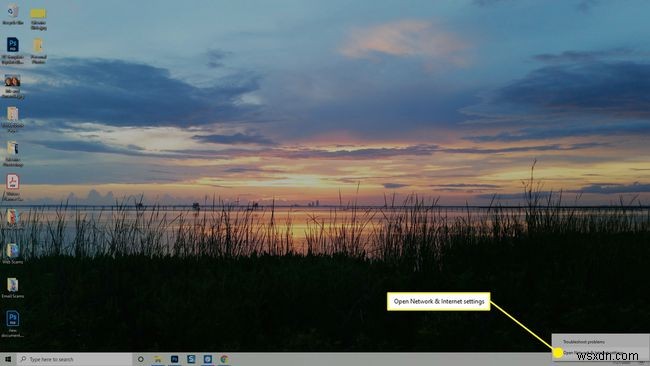Screen dimensions: 650x366
Task: Choose Troubleshoot problems in the context menu
Action: pos(600,342)
